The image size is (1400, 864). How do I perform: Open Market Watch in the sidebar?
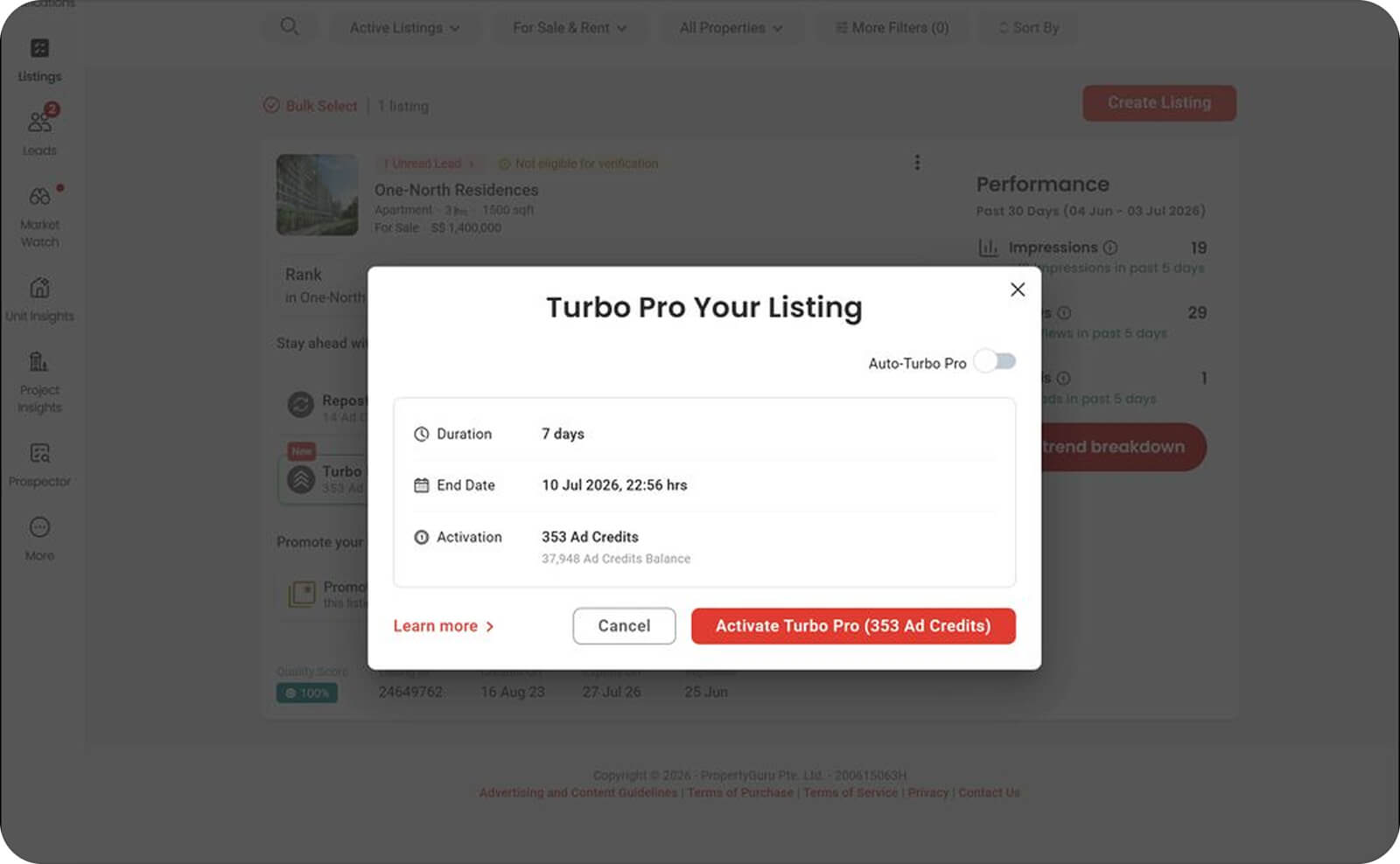(x=39, y=217)
